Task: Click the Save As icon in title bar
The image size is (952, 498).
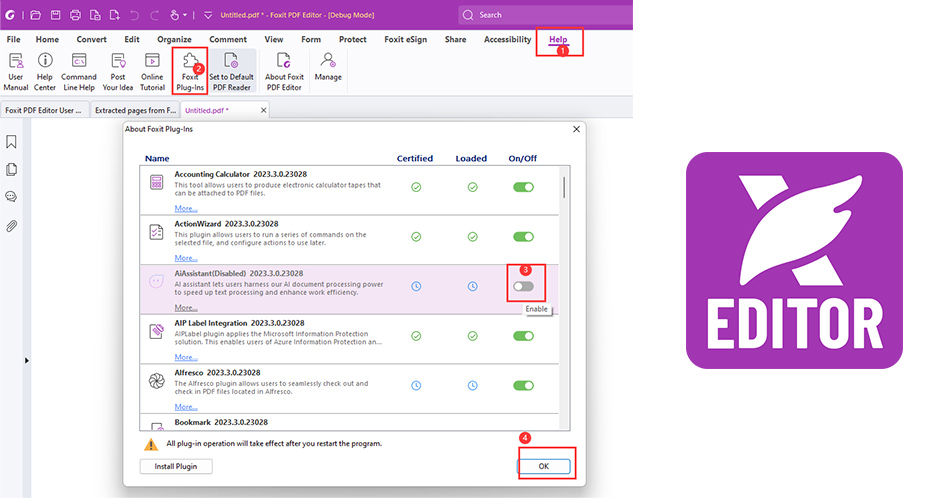Action: pyautogui.click(x=95, y=15)
